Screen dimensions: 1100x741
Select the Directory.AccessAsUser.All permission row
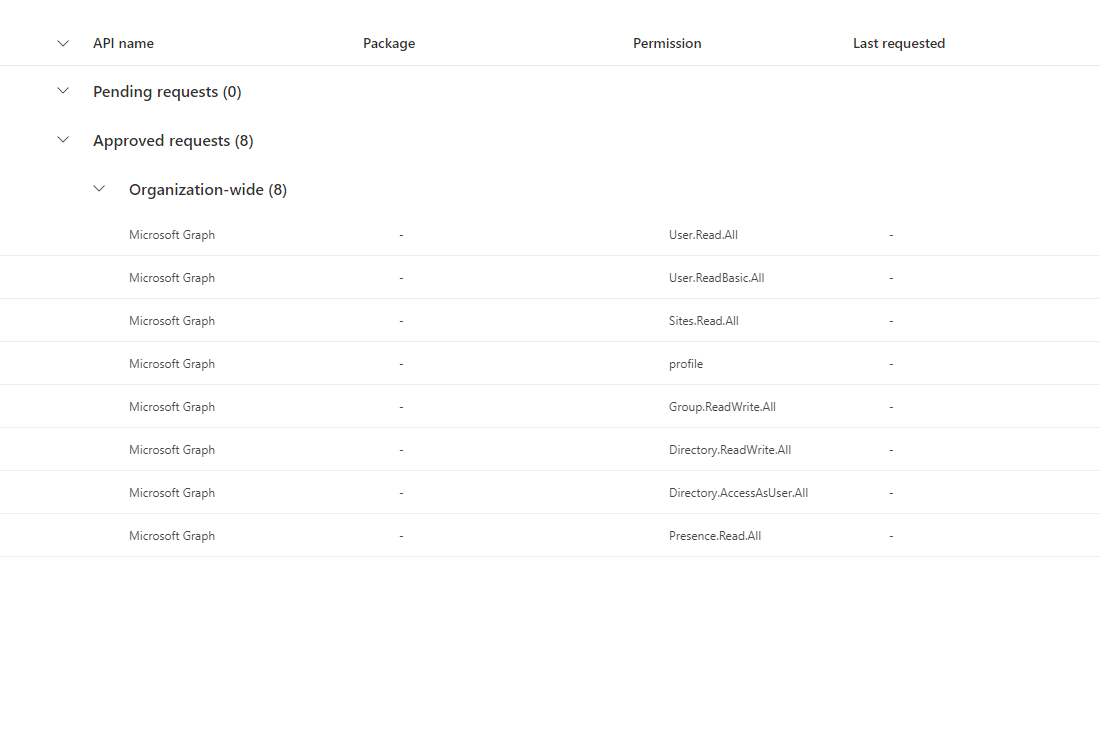[738, 492]
